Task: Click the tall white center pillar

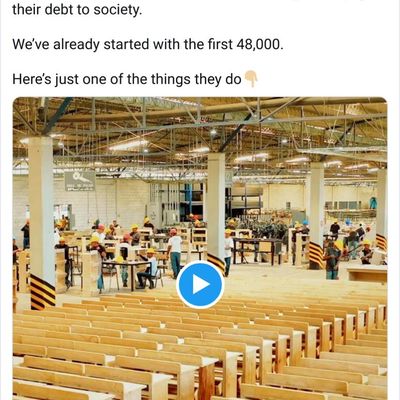Action: click(216, 208)
